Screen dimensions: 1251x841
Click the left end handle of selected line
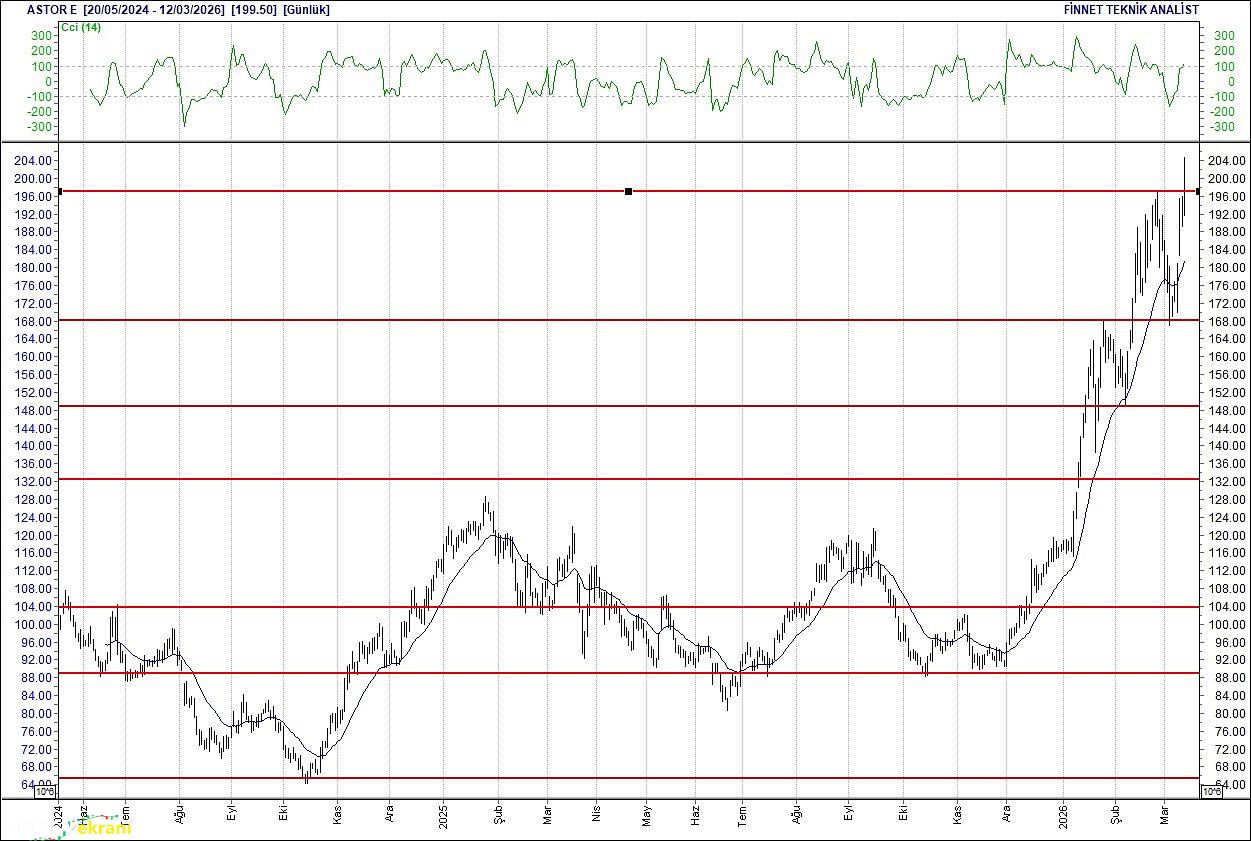(x=60, y=191)
